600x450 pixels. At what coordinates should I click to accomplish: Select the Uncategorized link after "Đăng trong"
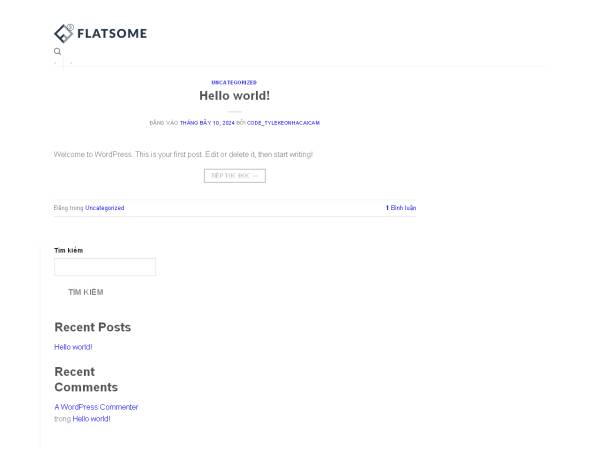point(105,208)
